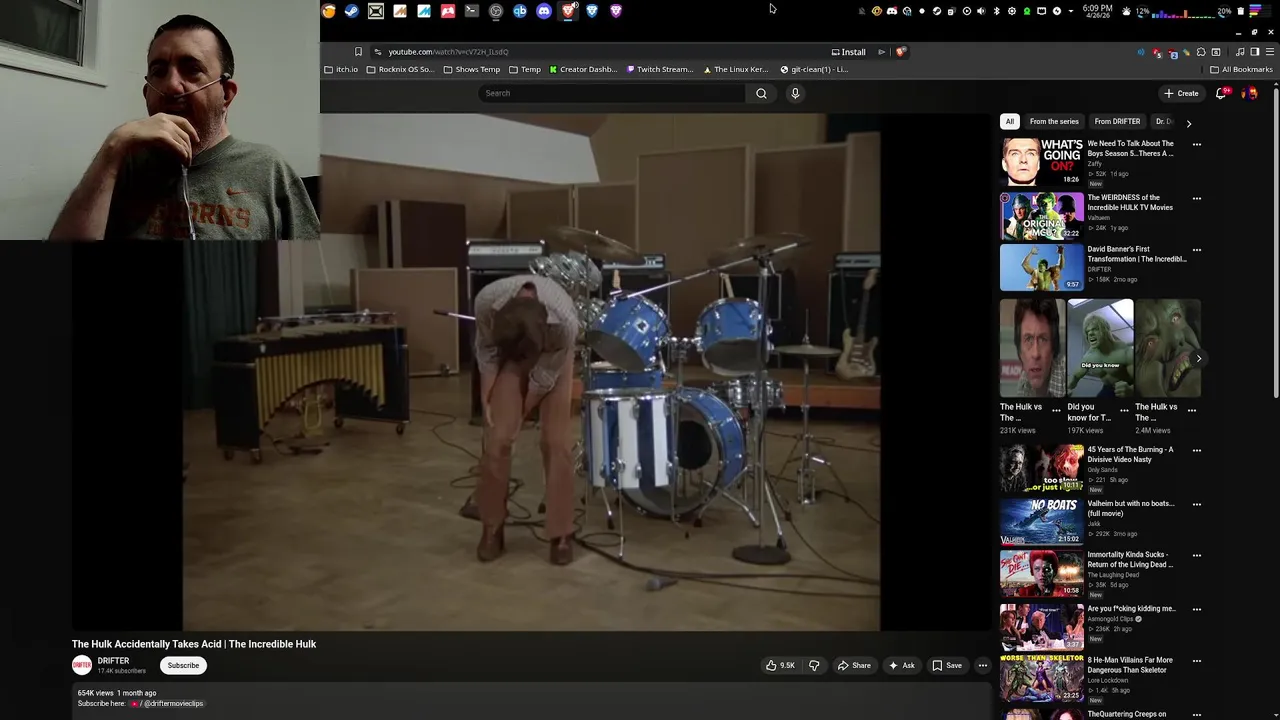Click the system monitor CPU graph widget
The height and width of the screenshot is (720, 1280).
click(x=1183, y=12)
